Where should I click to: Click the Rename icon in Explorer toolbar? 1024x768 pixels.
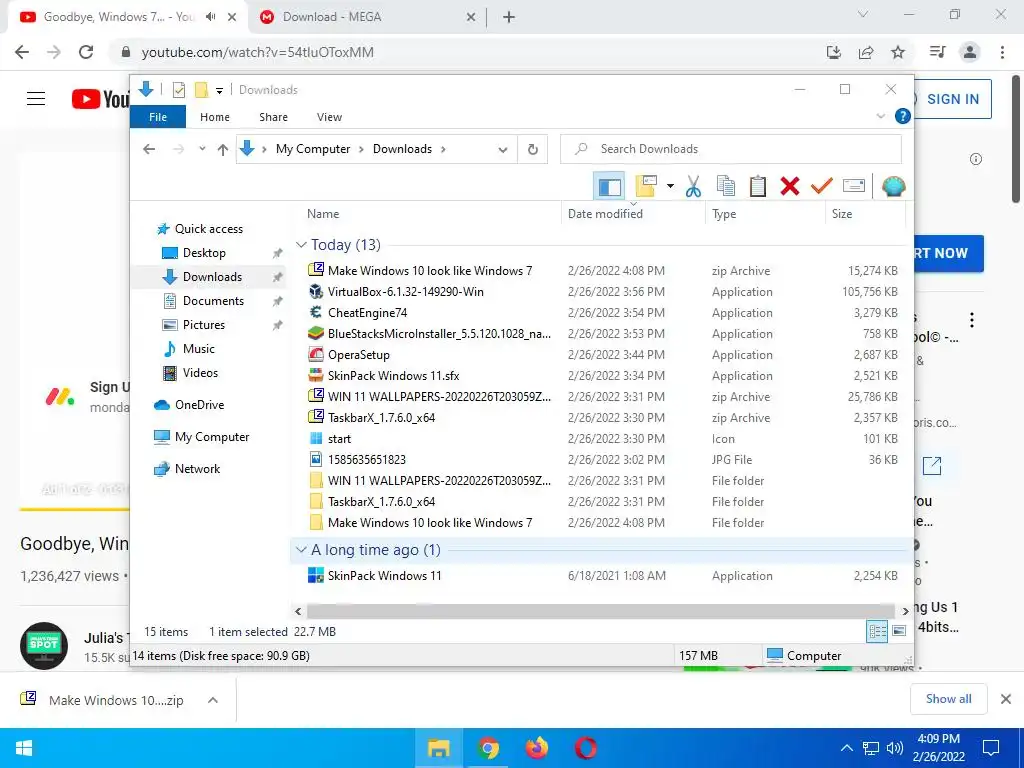click(854, 187)
